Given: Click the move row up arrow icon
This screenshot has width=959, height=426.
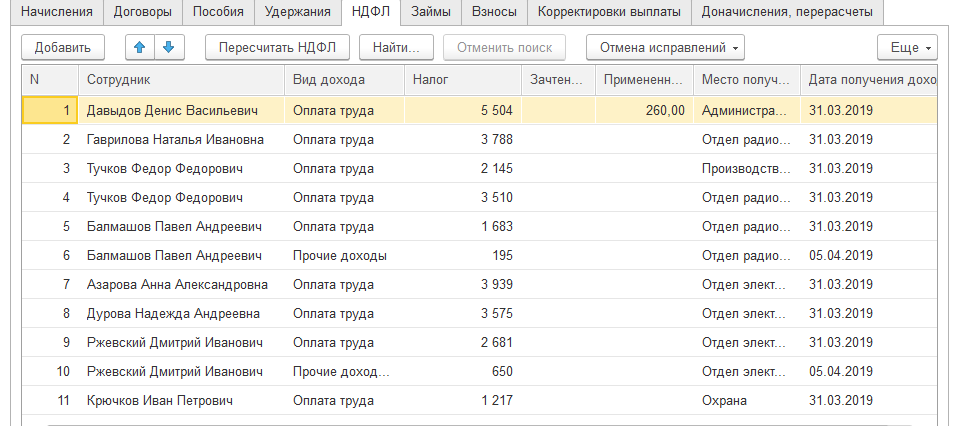Looking at the screenshot, I should (139, 47).
